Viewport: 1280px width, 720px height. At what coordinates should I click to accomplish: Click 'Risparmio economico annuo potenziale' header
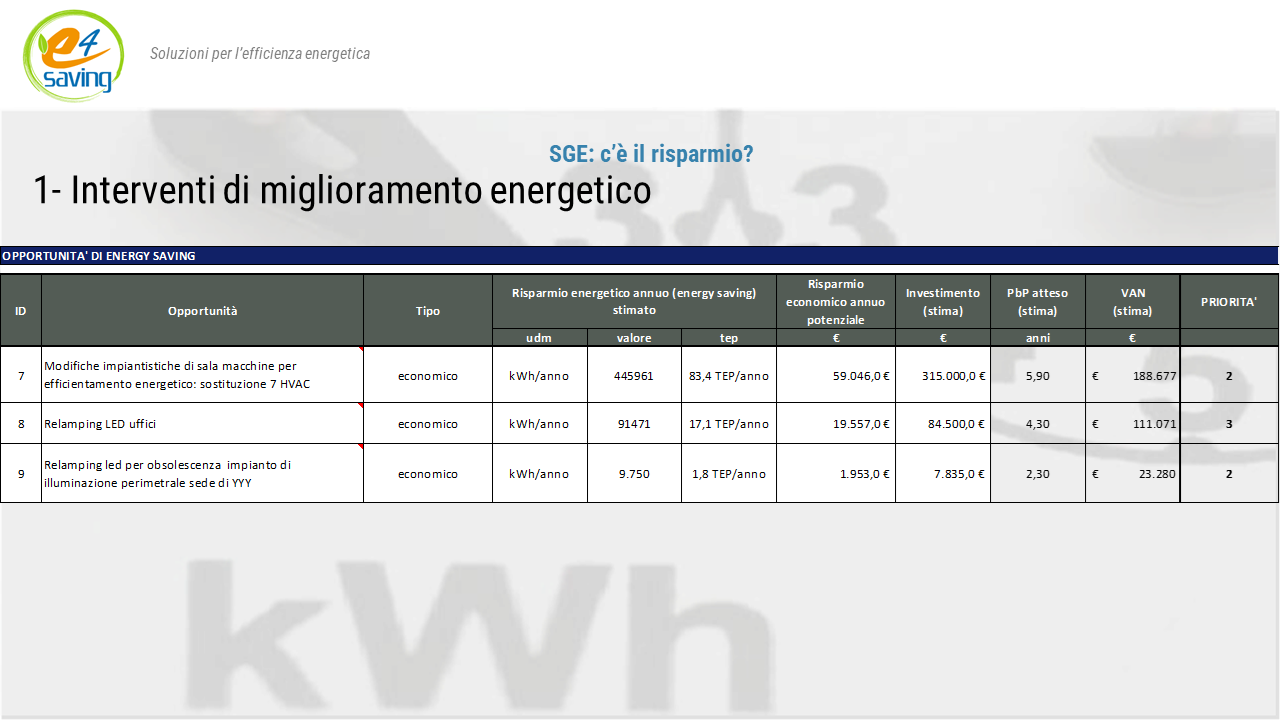[836, 302]
